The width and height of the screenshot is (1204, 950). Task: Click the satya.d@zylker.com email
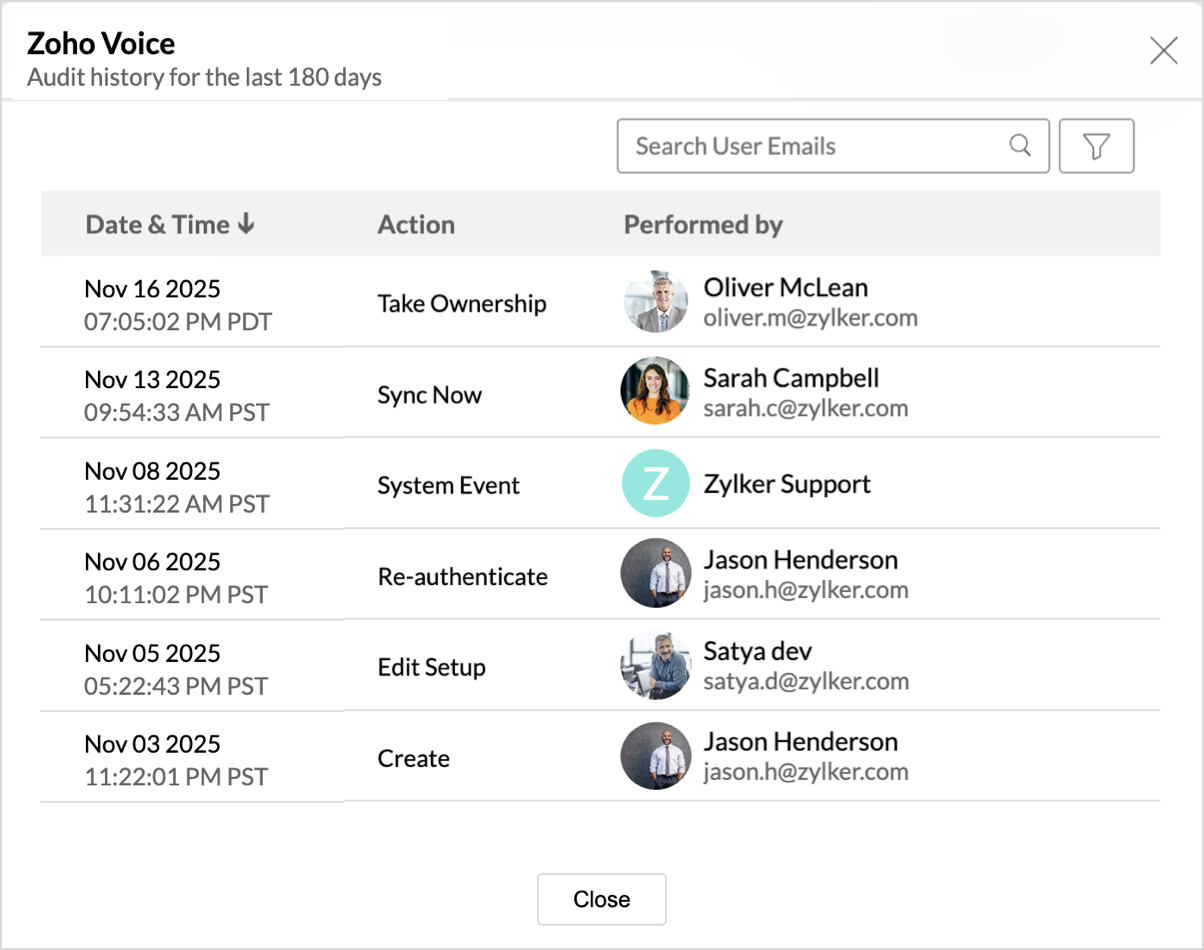click(806, 682)
